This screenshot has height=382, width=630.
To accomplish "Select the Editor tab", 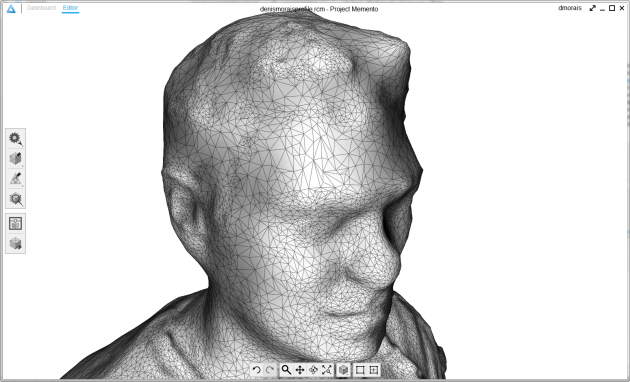I will 70,8.
